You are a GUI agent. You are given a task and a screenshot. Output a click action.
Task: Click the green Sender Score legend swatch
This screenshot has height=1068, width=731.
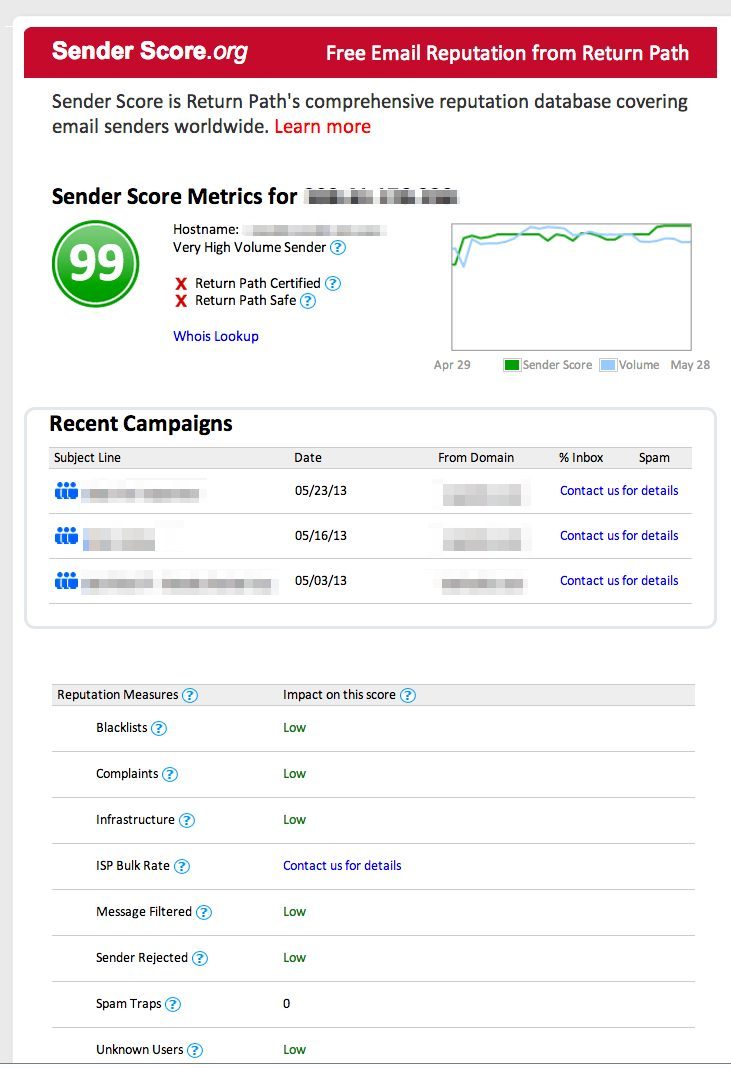pyautogui.click(x=512, y=365)
